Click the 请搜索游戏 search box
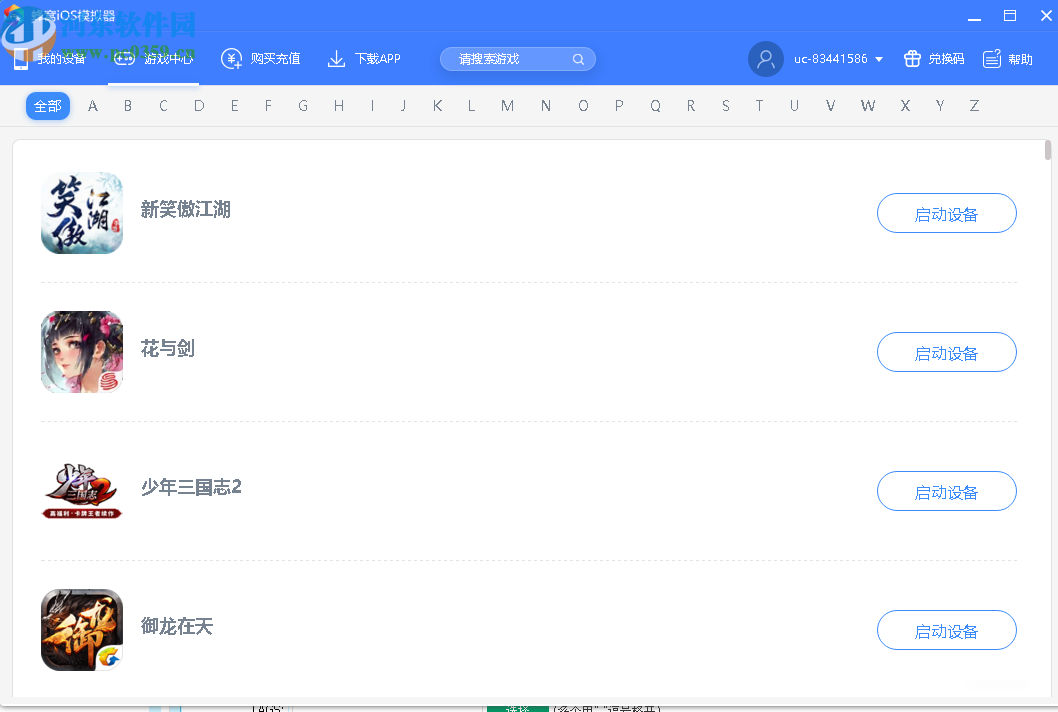Viewport: 1058px width, 712px height. pyautogui.click(x=510, y=59)
